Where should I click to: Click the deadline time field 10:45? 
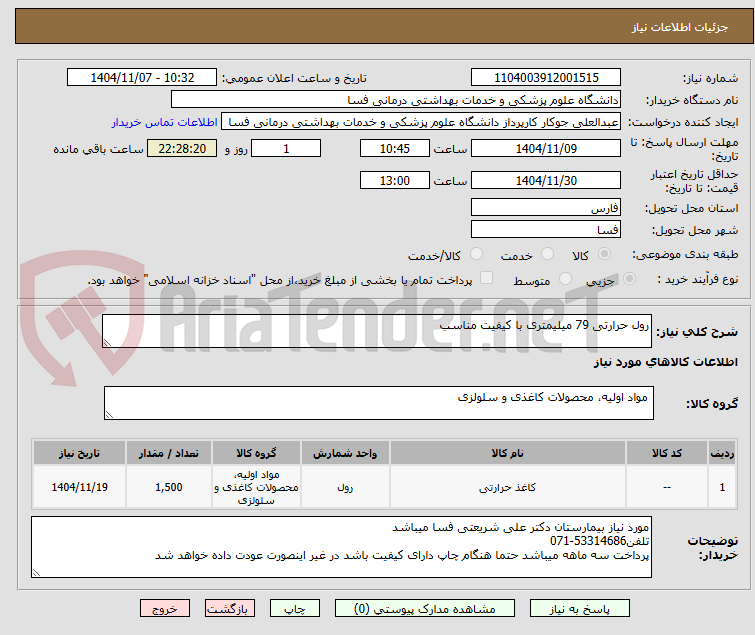pyautogui.click(x=395, y=148)
